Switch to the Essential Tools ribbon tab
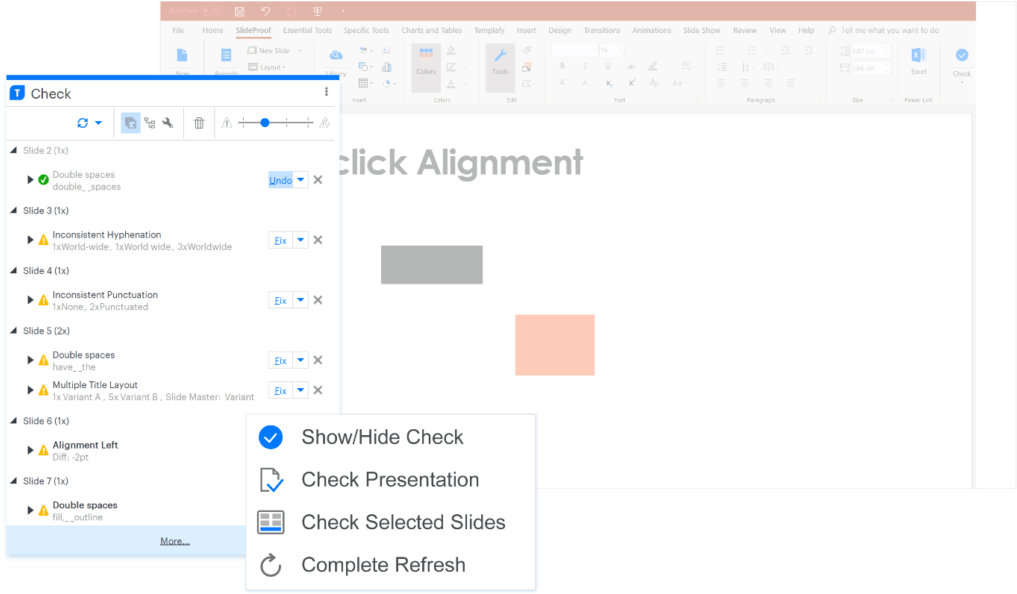Viewport: 1017px width, 594px height. 307,31
